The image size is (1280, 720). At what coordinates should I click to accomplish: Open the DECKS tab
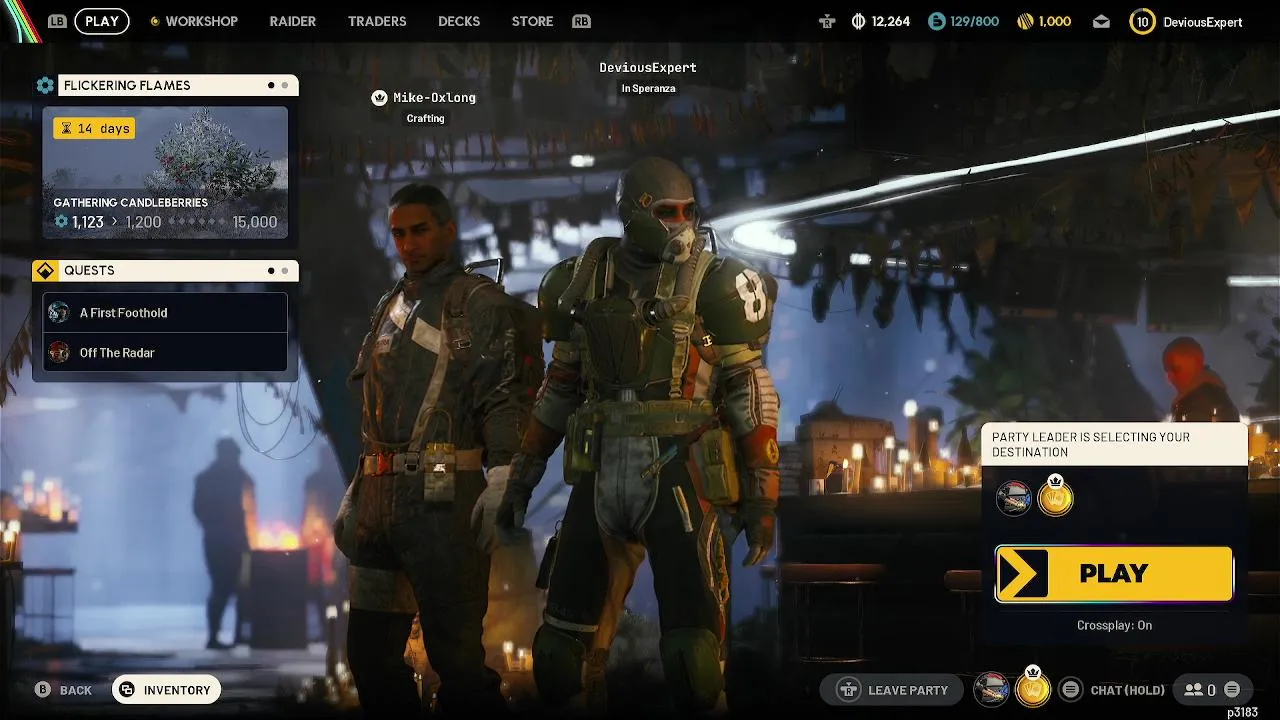pyautogui.click(x=459, y=21)
